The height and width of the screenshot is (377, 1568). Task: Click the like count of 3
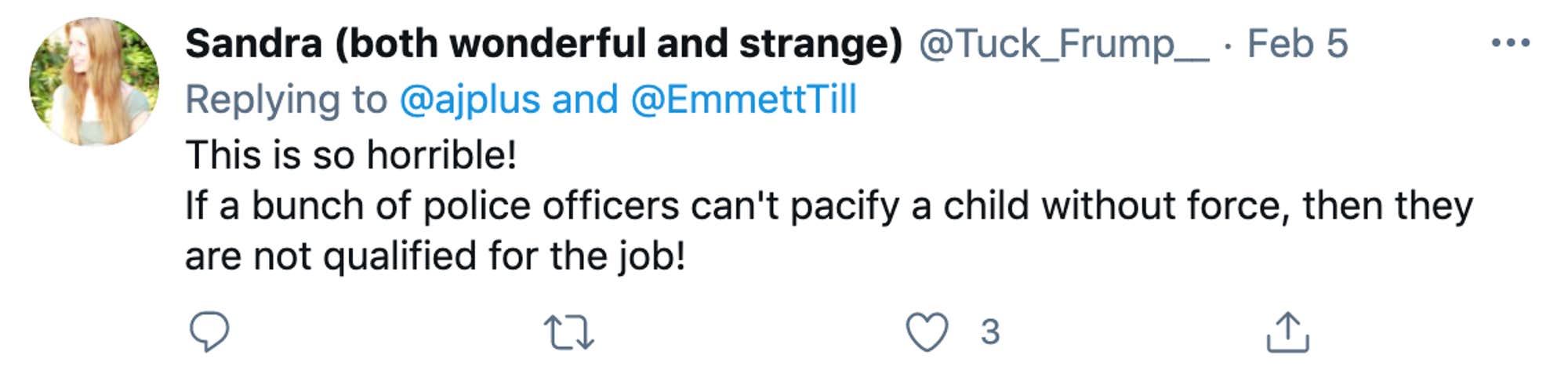[x=990, y=332]
